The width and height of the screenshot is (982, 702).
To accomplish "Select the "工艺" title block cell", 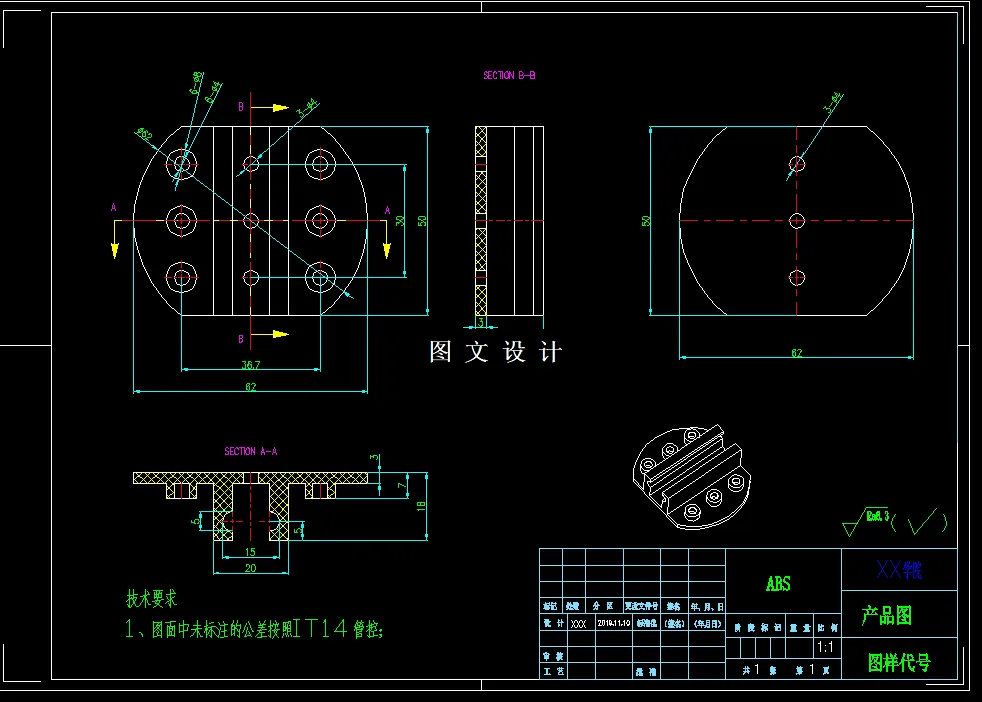I will (x=553, y=671).
